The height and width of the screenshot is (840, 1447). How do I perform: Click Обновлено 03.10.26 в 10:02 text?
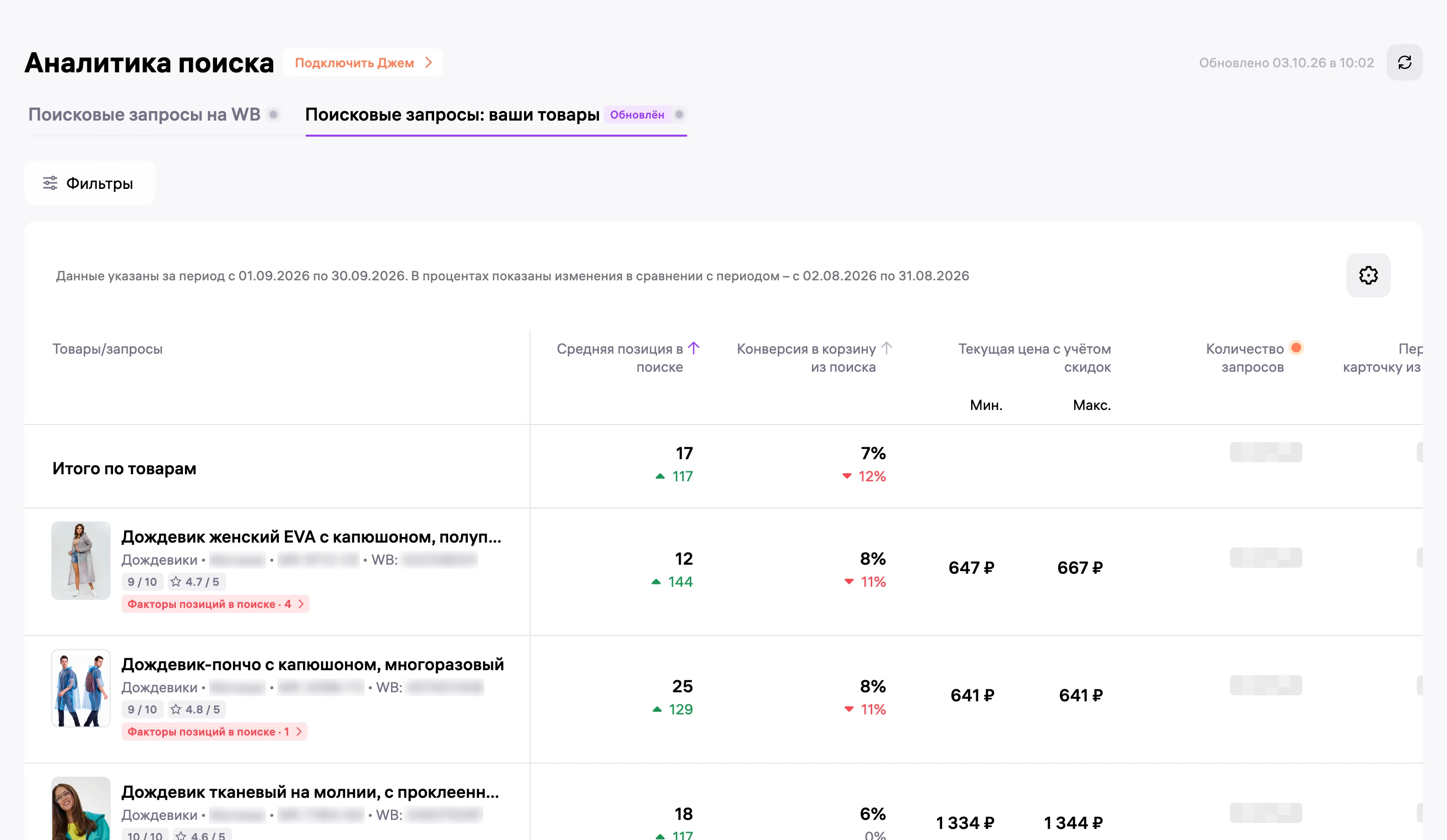(x=1286, y=63)
